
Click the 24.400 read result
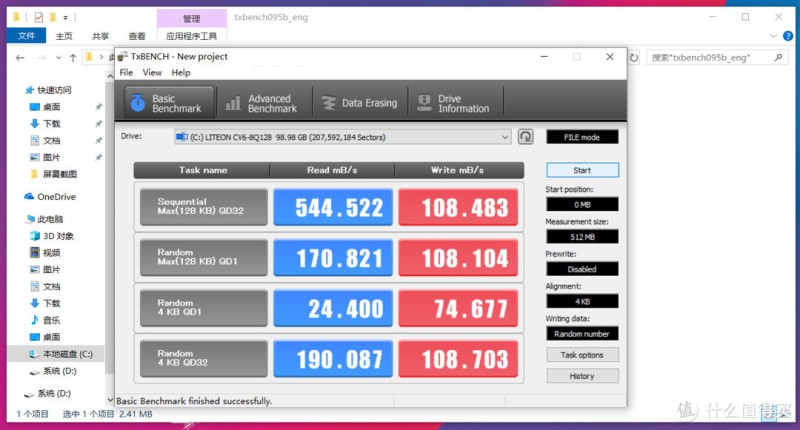pyautogui.click(x=333, y=308)
